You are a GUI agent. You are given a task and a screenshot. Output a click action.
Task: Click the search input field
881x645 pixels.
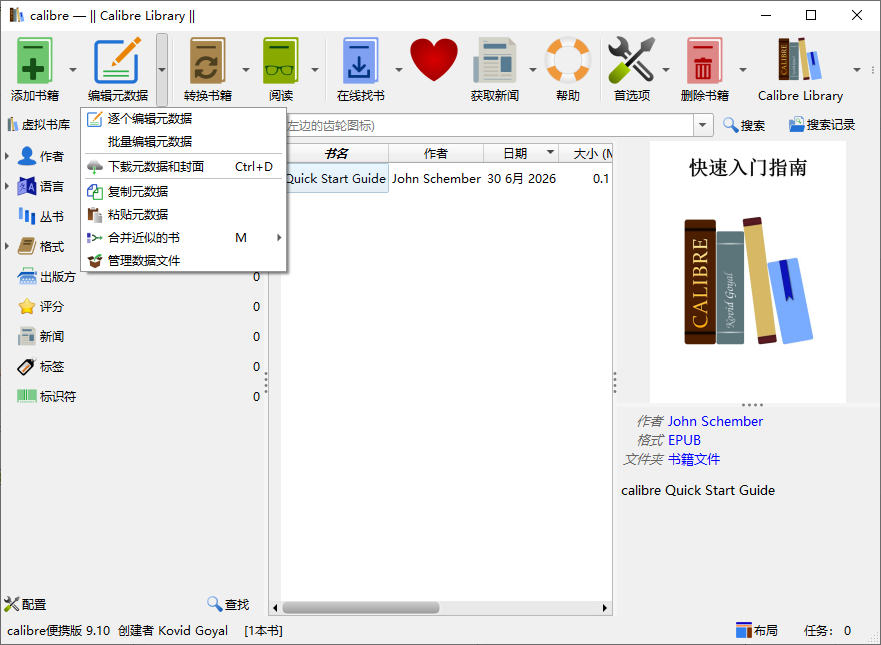pyautogui.click(x=489, y=125)
